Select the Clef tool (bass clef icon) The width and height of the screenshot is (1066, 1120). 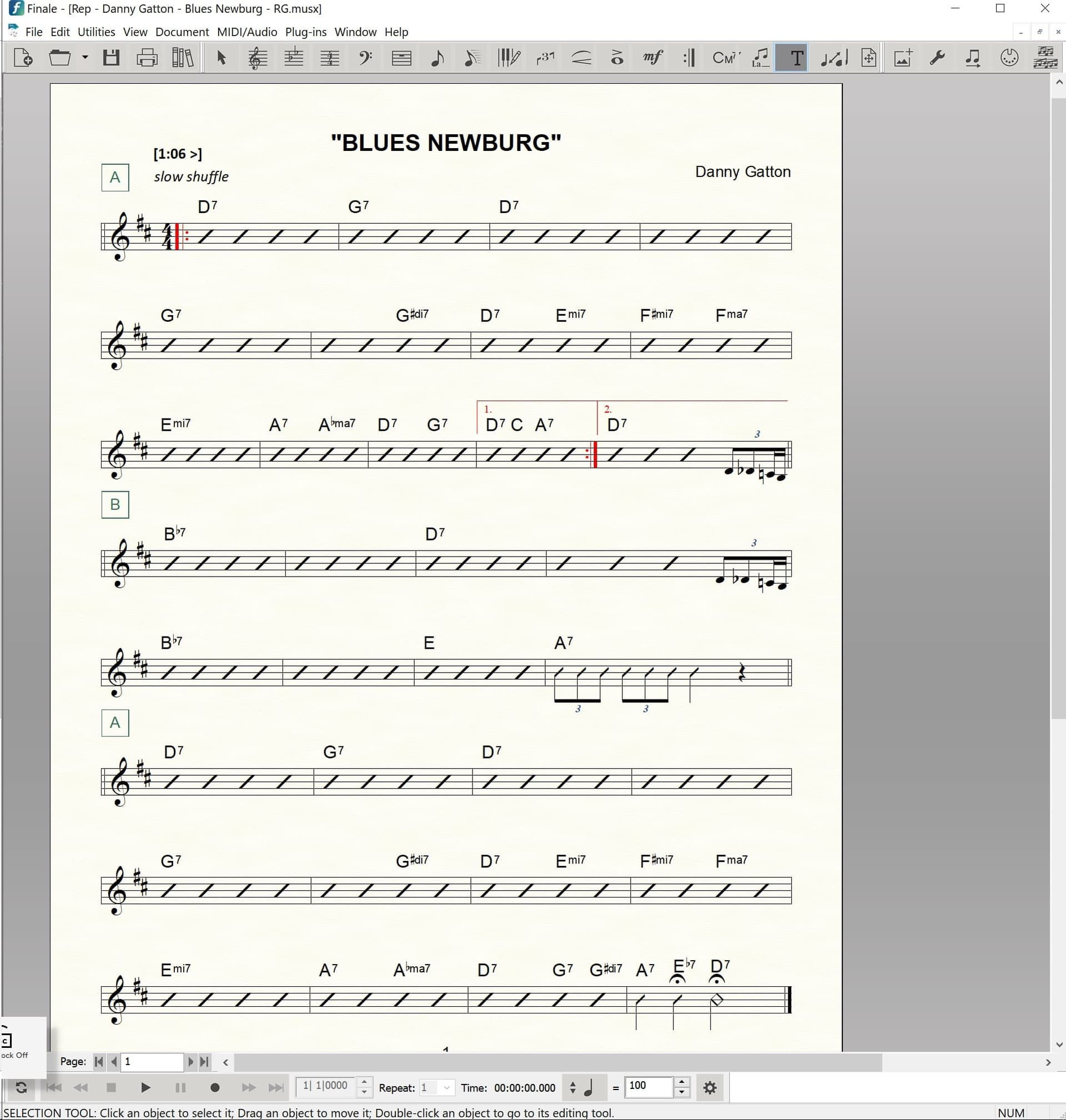coord(365,58)
